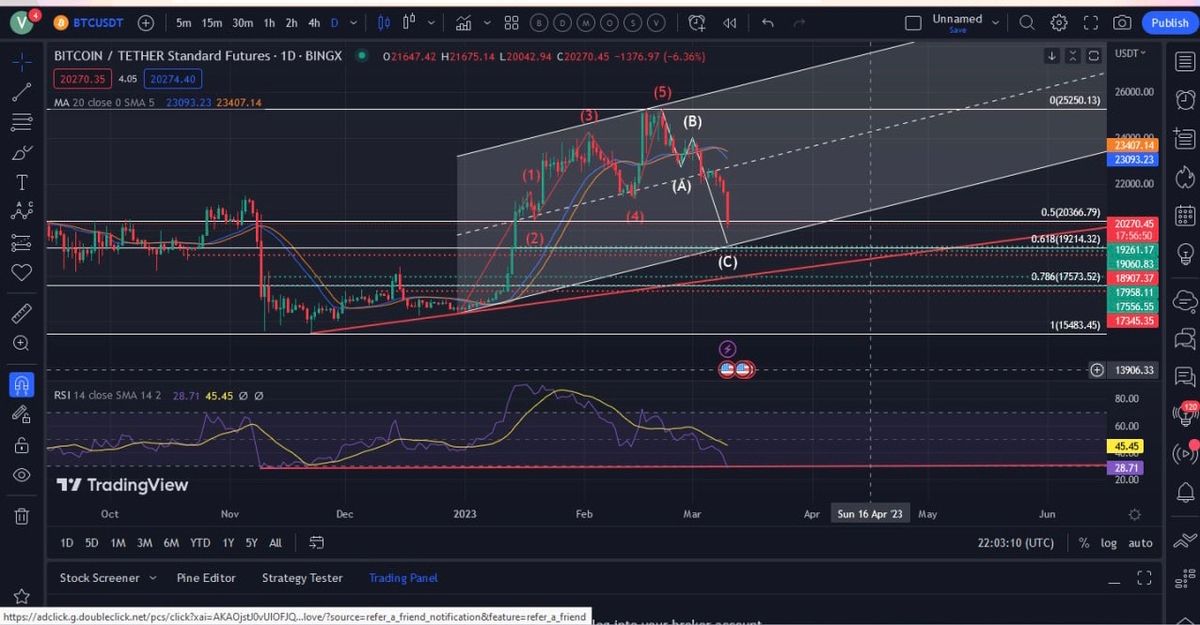Click the Publish button
Viewport: 1200px width, 625px height.
click(1169, 22)
